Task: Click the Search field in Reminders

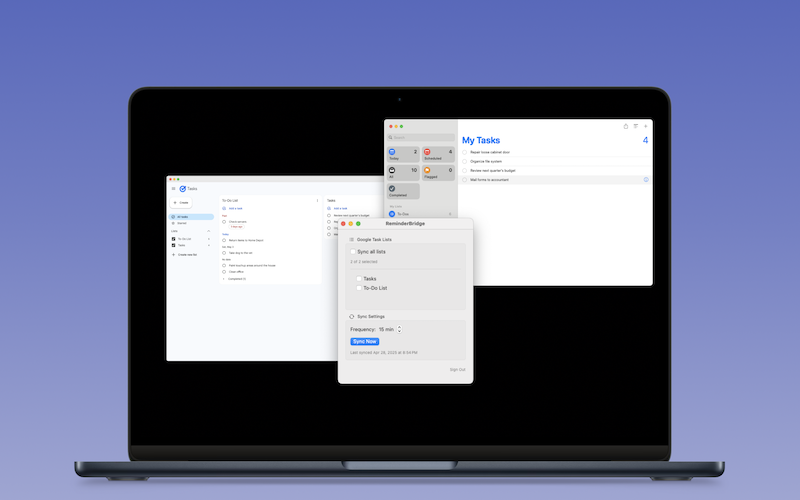Action: (x=420, y=137)
